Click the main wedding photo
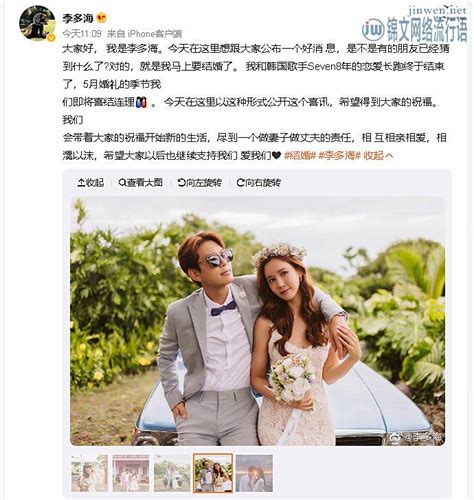The image size is (474, 500). point(257,321)
